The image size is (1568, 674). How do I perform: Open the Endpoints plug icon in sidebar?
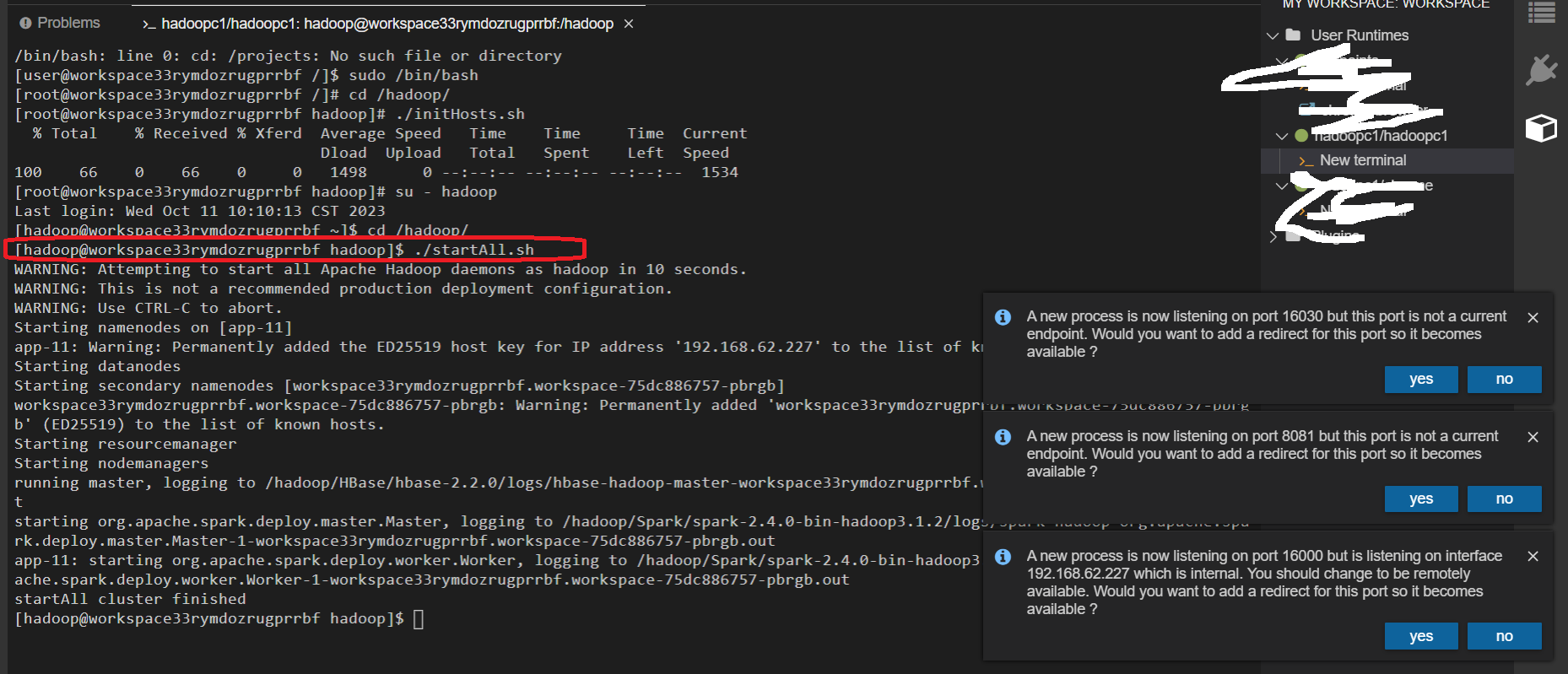(1541, 69)
